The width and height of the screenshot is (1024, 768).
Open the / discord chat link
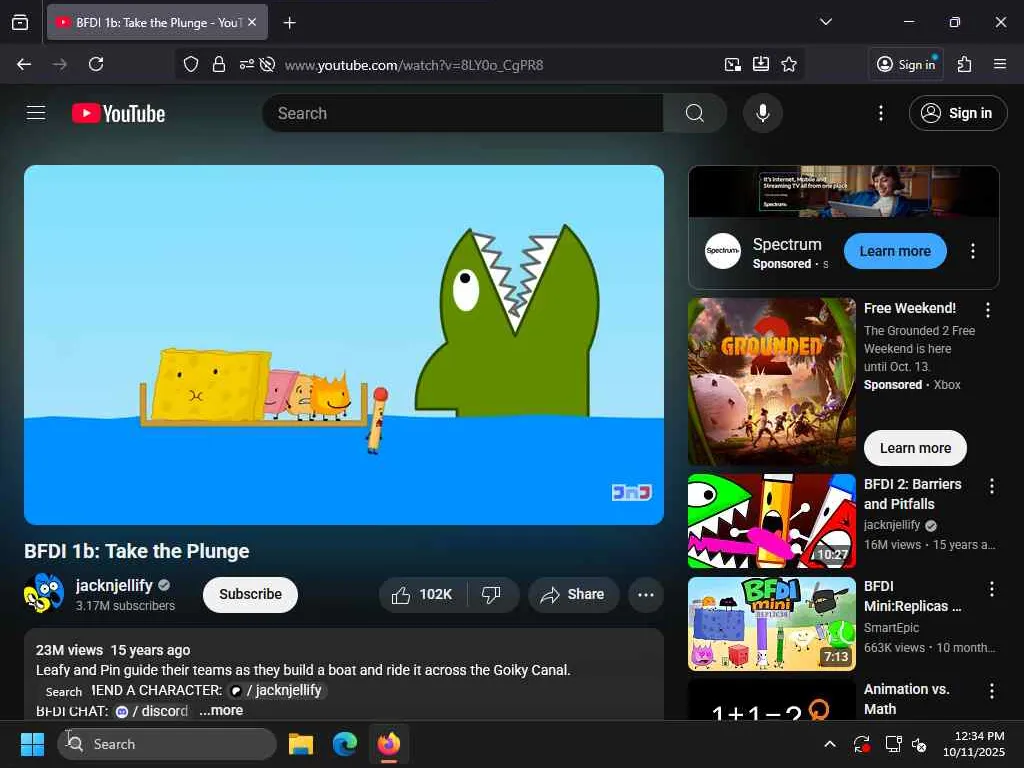pos(152,711)
